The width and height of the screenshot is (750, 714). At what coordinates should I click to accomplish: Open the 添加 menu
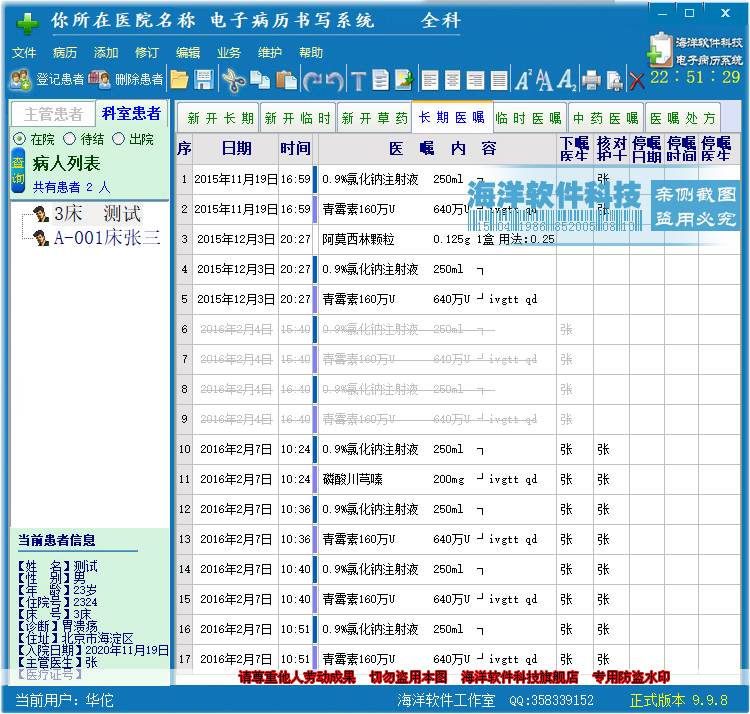tap(106, 52)
